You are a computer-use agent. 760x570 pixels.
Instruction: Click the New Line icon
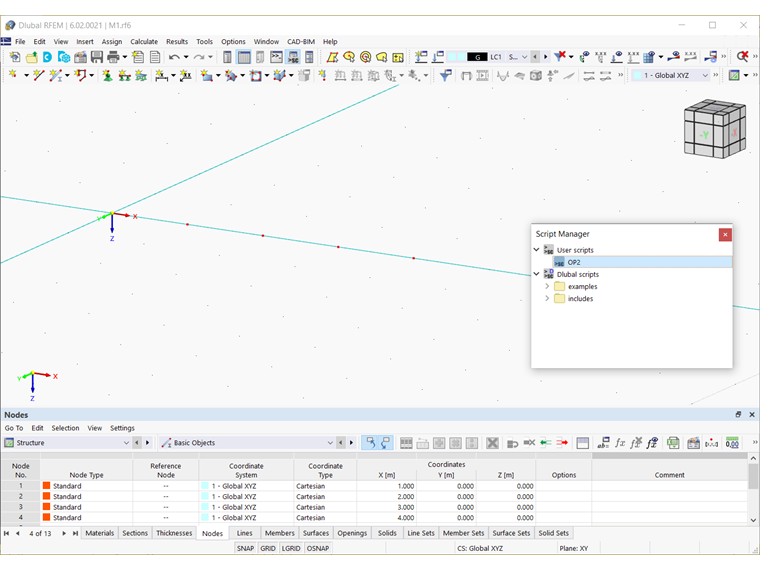click(38, 75)
